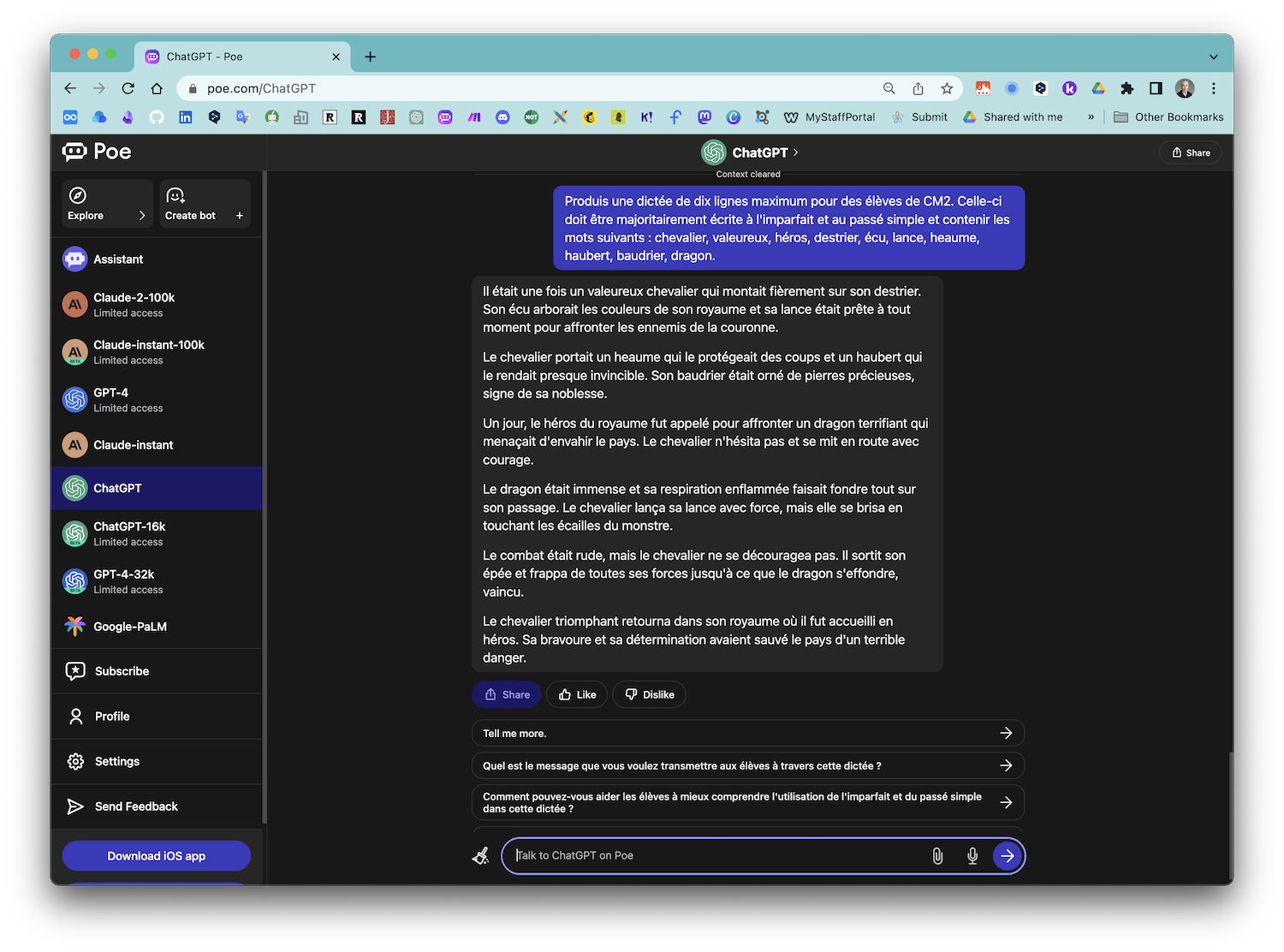The height and width of the screenshot is (952, 1284).
Task: Click the top-right Share button
Action: (1191, 152)
